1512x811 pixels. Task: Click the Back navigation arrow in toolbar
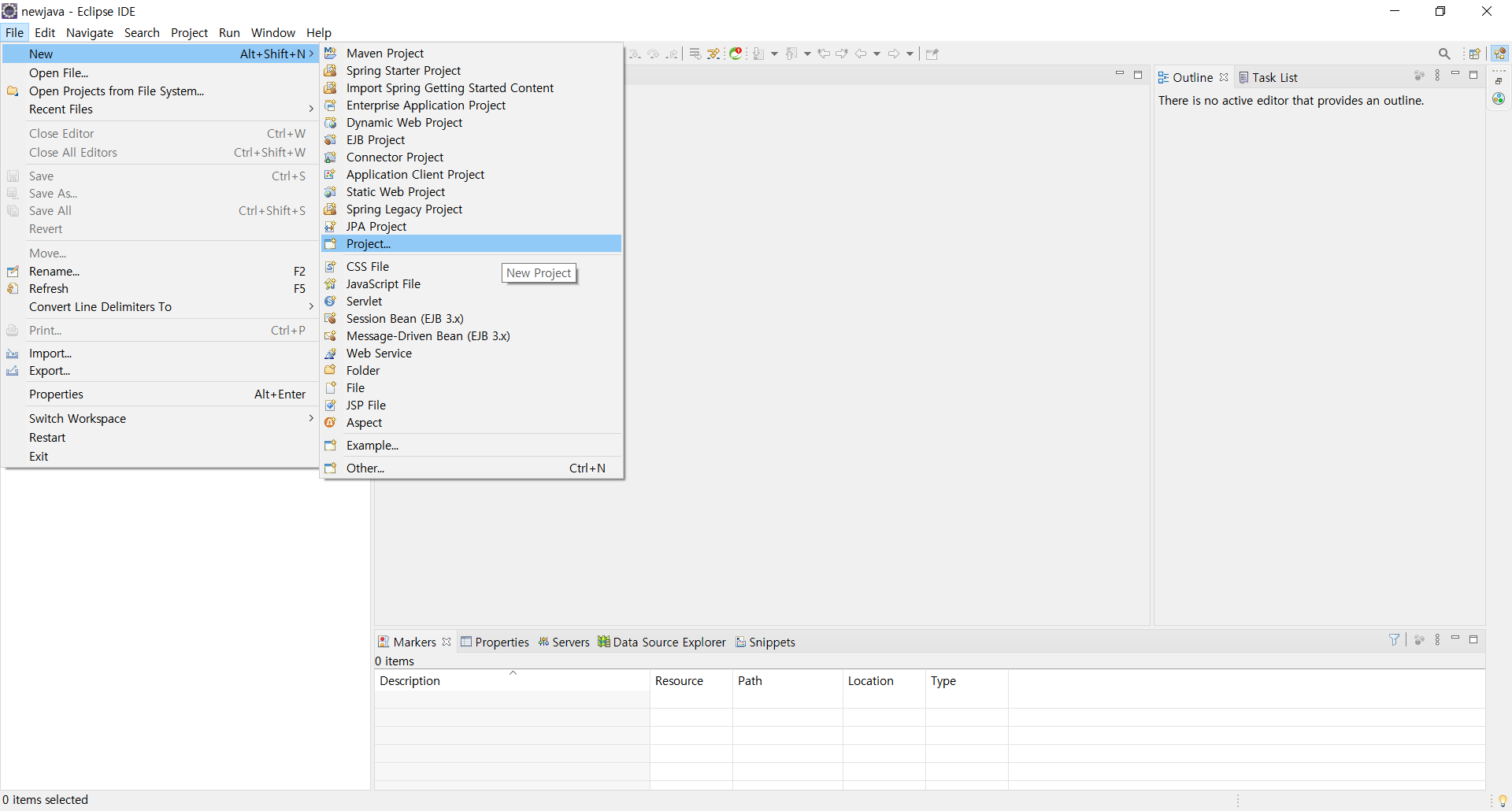pyautogui.click(x=861, y=54)
